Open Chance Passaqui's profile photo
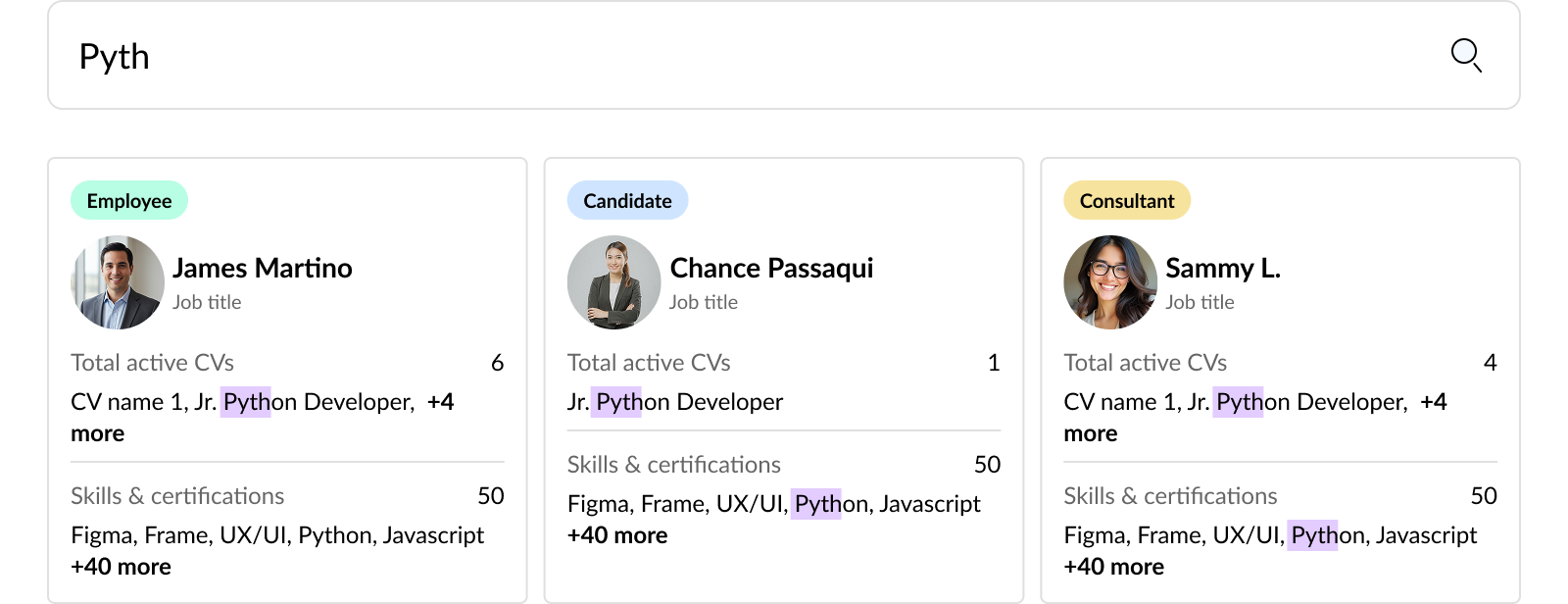The height and width of the screenshot is (604, 1568). pos(614,282)
